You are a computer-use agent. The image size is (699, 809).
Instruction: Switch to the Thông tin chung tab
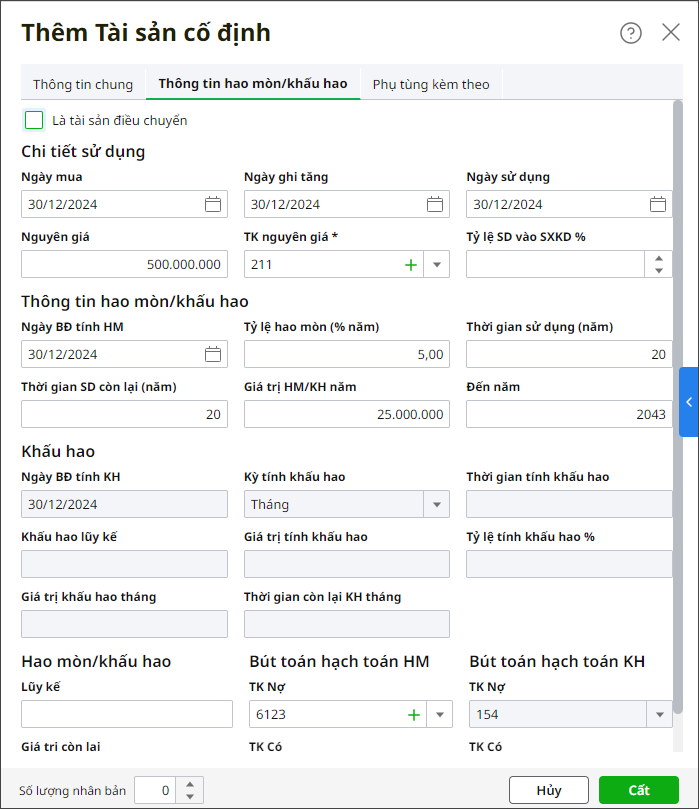click(x=83, y=84)
